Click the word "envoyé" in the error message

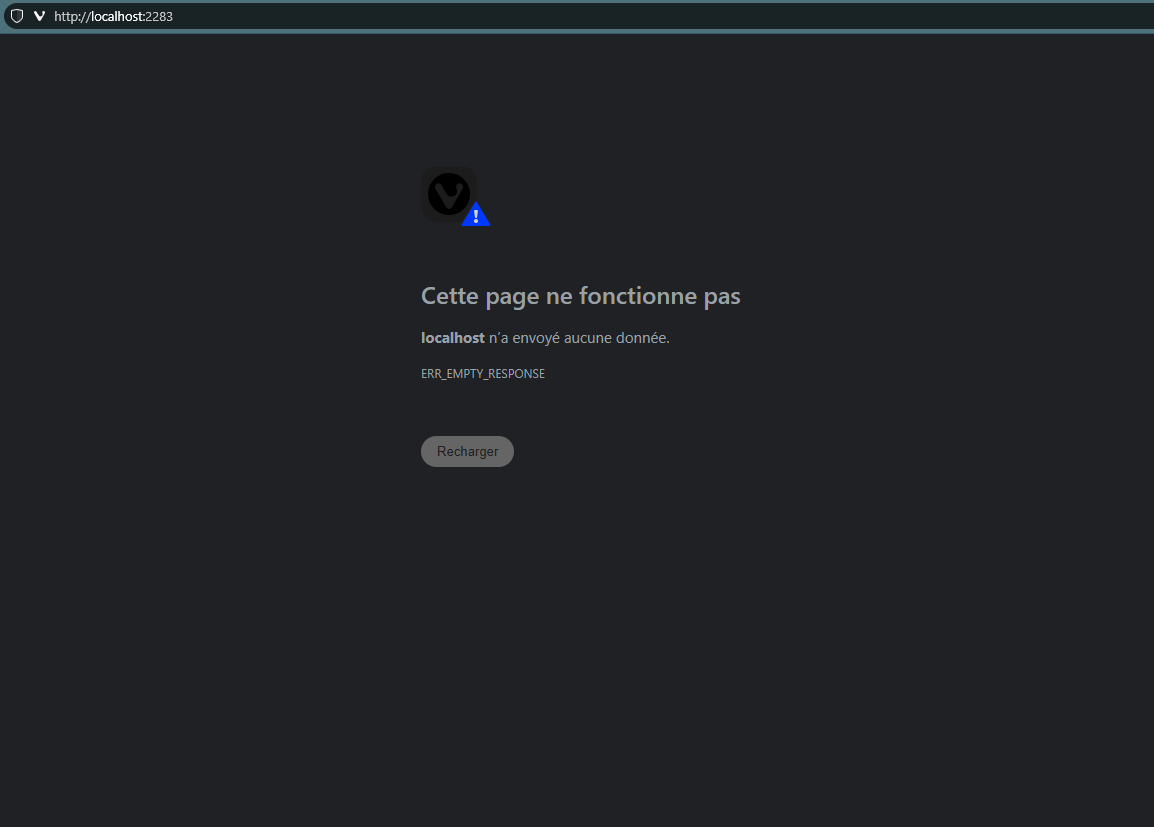tap(535, 338)
